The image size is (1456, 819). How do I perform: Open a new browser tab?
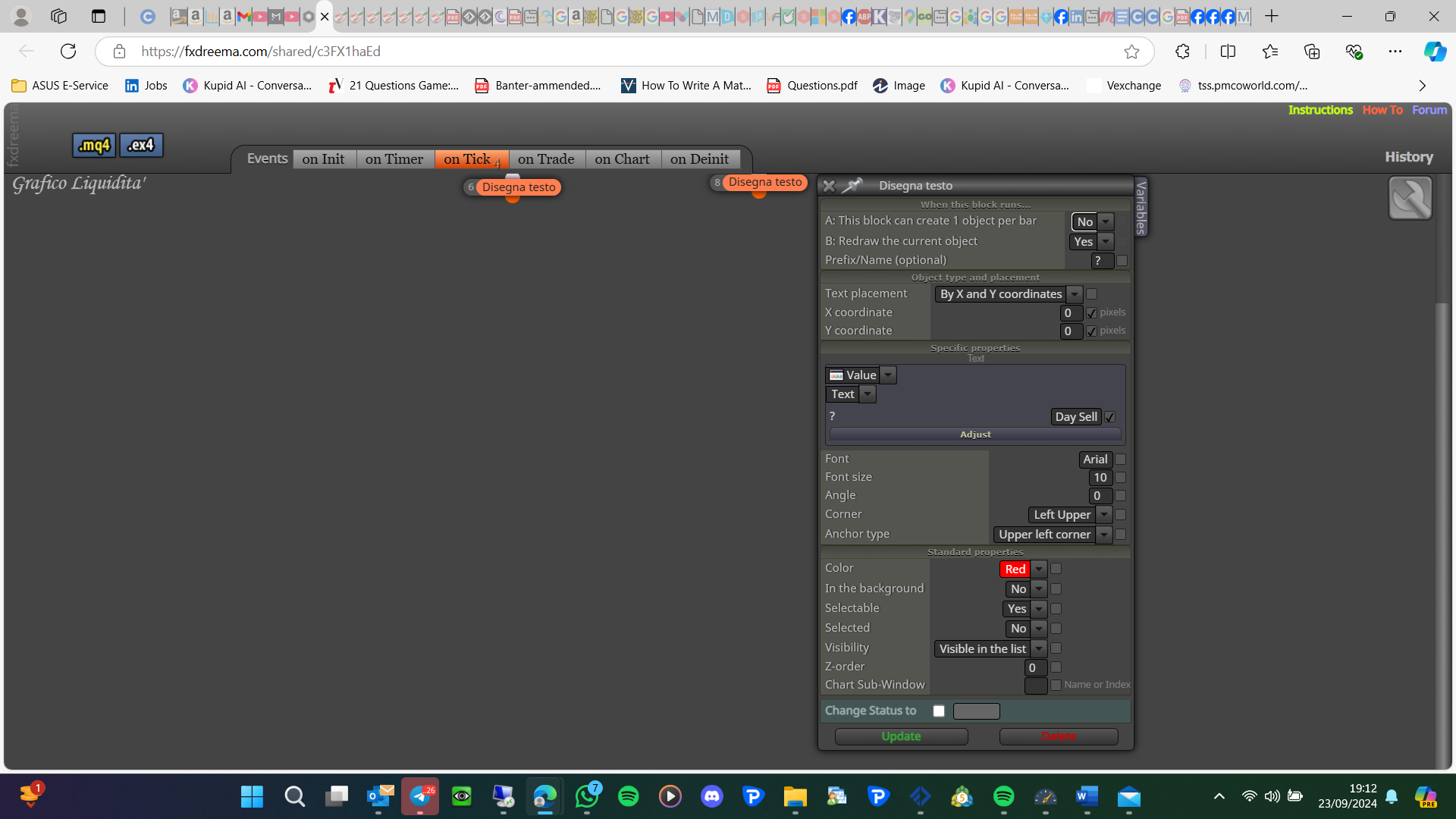pos(1272,16)
